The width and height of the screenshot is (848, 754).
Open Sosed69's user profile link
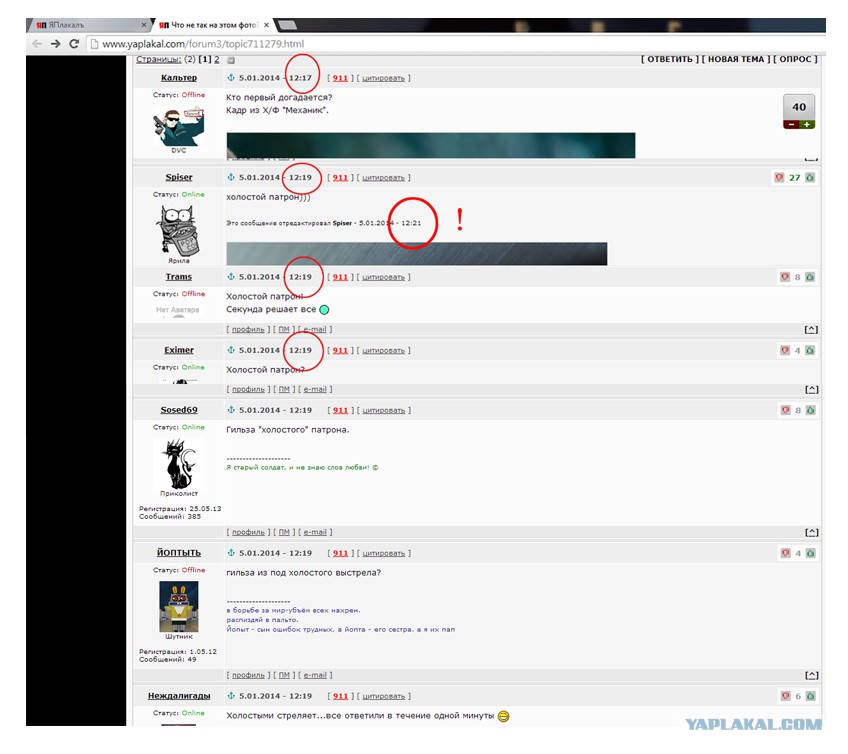coord(178,410)
